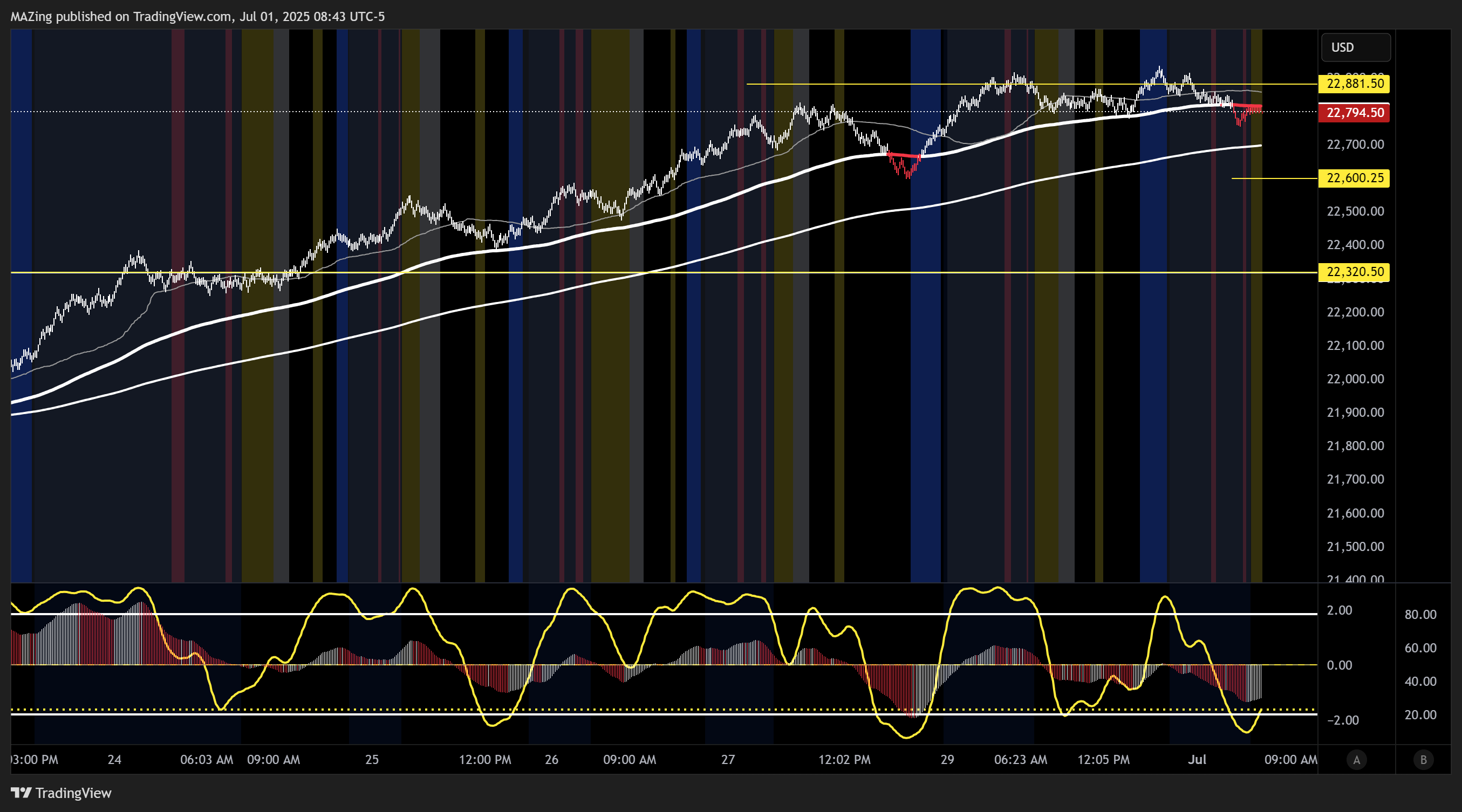Click the 22,000.00 price axis tick
This screenshot has height=812, width=1462.
click(1355, 379)
